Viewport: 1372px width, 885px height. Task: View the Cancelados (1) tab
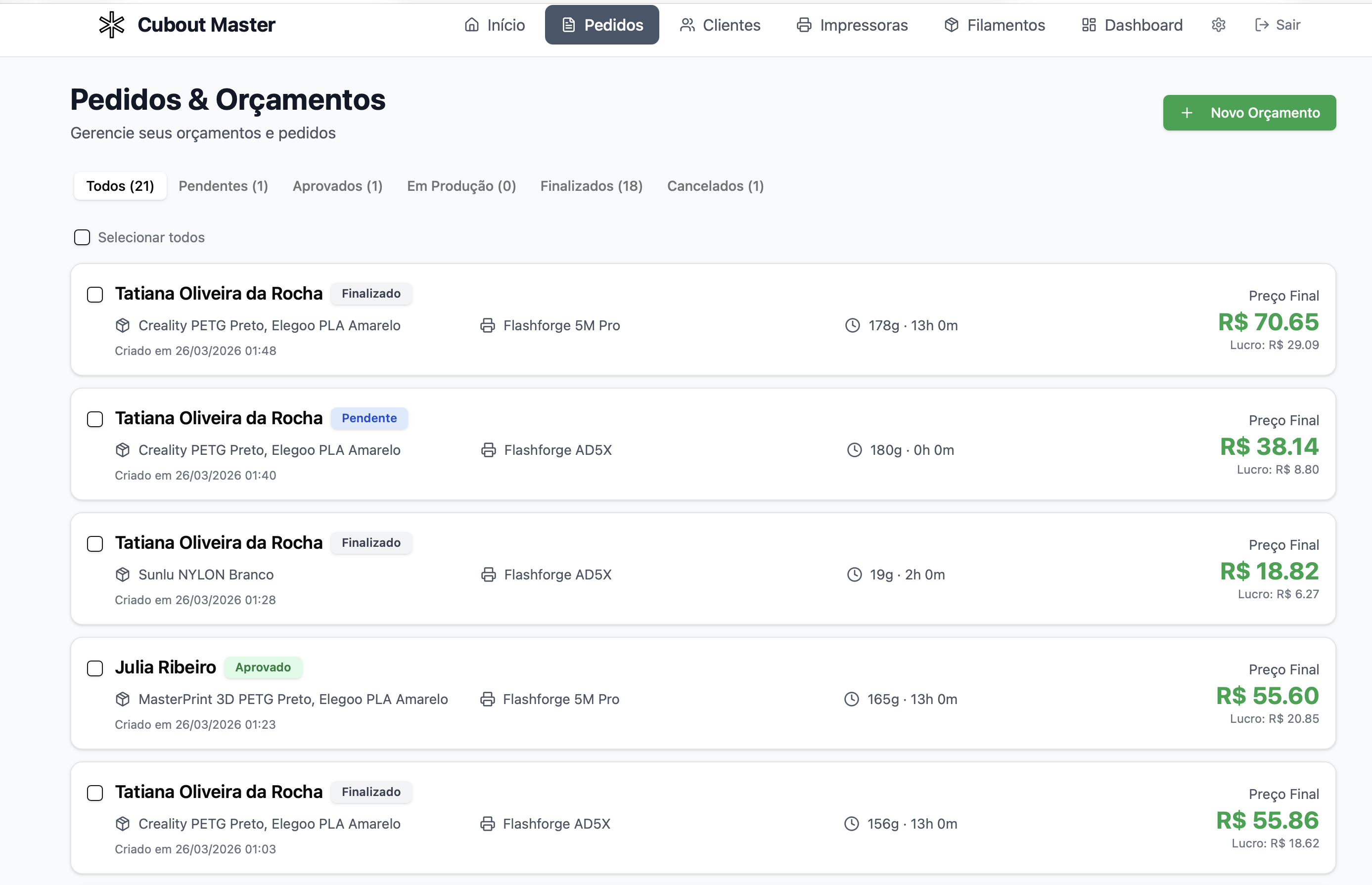pyautogui.click(x=716, y=186)
